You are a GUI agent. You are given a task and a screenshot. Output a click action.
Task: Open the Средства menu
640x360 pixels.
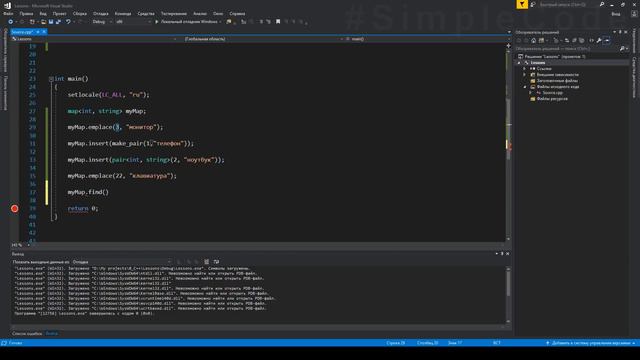146,13
